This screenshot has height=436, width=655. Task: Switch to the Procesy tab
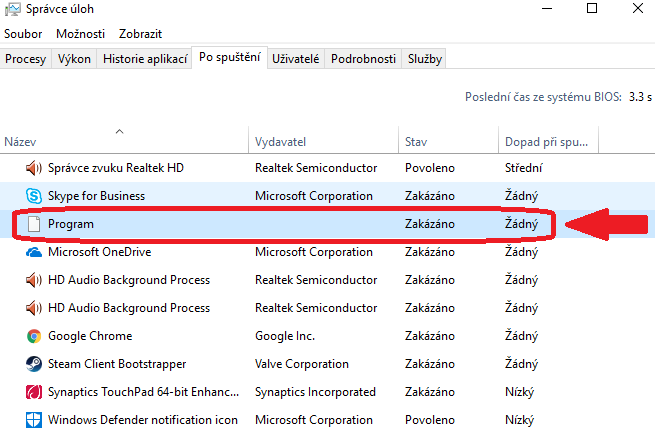click(x=25, y=59)
